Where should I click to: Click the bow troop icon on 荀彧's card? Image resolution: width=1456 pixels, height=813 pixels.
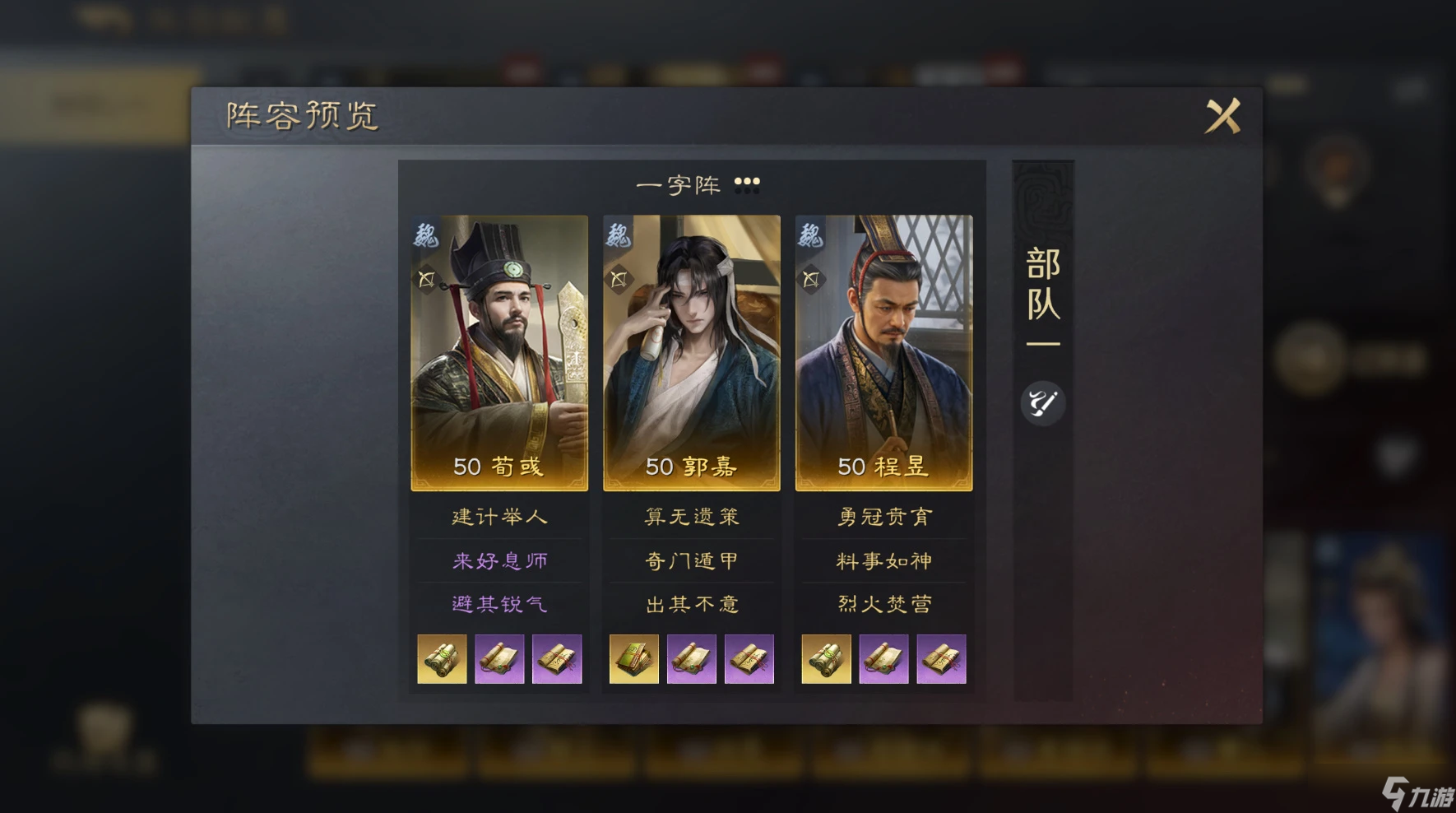click(x=426, y=280)
